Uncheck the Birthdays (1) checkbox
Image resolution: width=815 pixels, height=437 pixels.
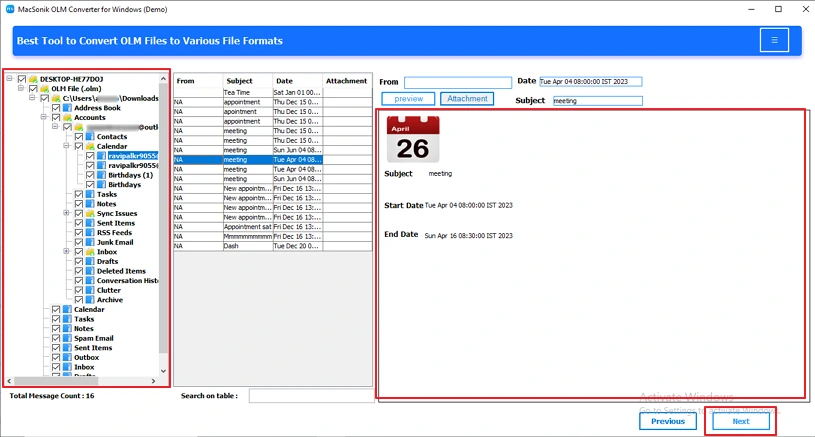pos(90,175)
